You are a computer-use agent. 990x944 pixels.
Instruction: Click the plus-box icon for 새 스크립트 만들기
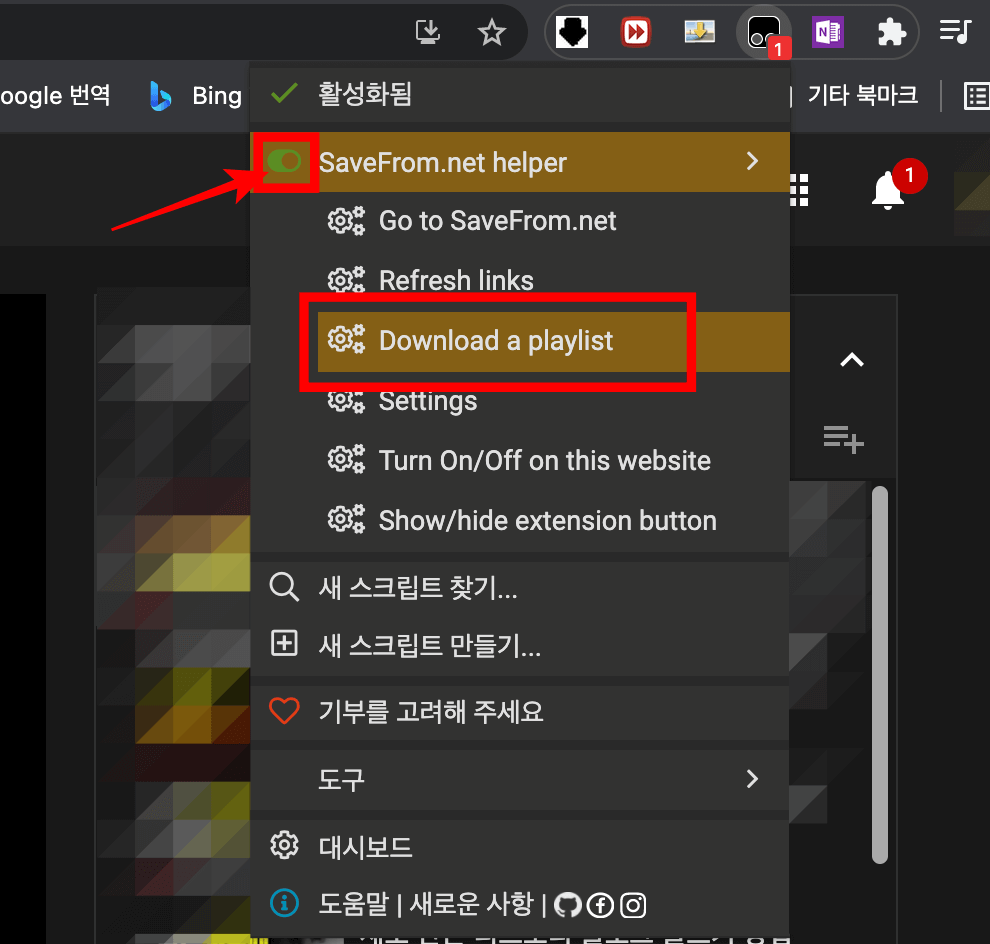[284, 644]
